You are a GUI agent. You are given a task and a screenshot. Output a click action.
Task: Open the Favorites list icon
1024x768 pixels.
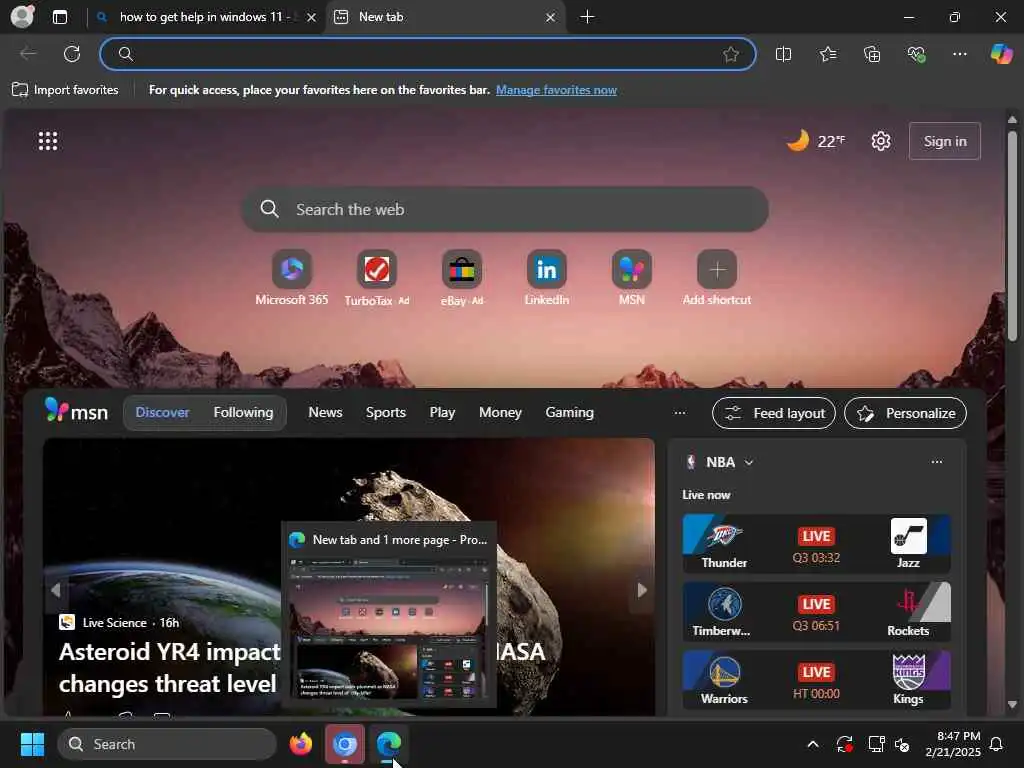tap(828, 54)
